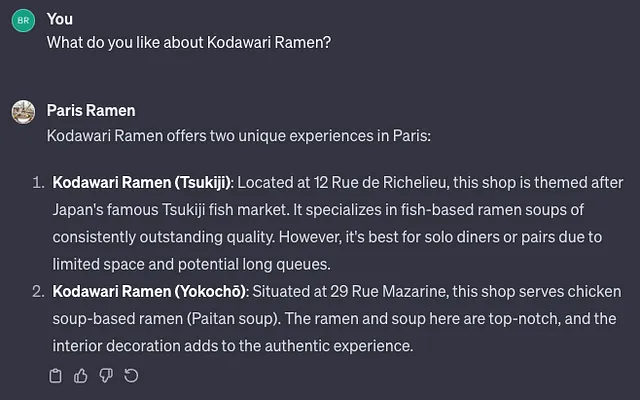
Task: Click the intro line about two unique experiences
Action: [x=239, y=136]
